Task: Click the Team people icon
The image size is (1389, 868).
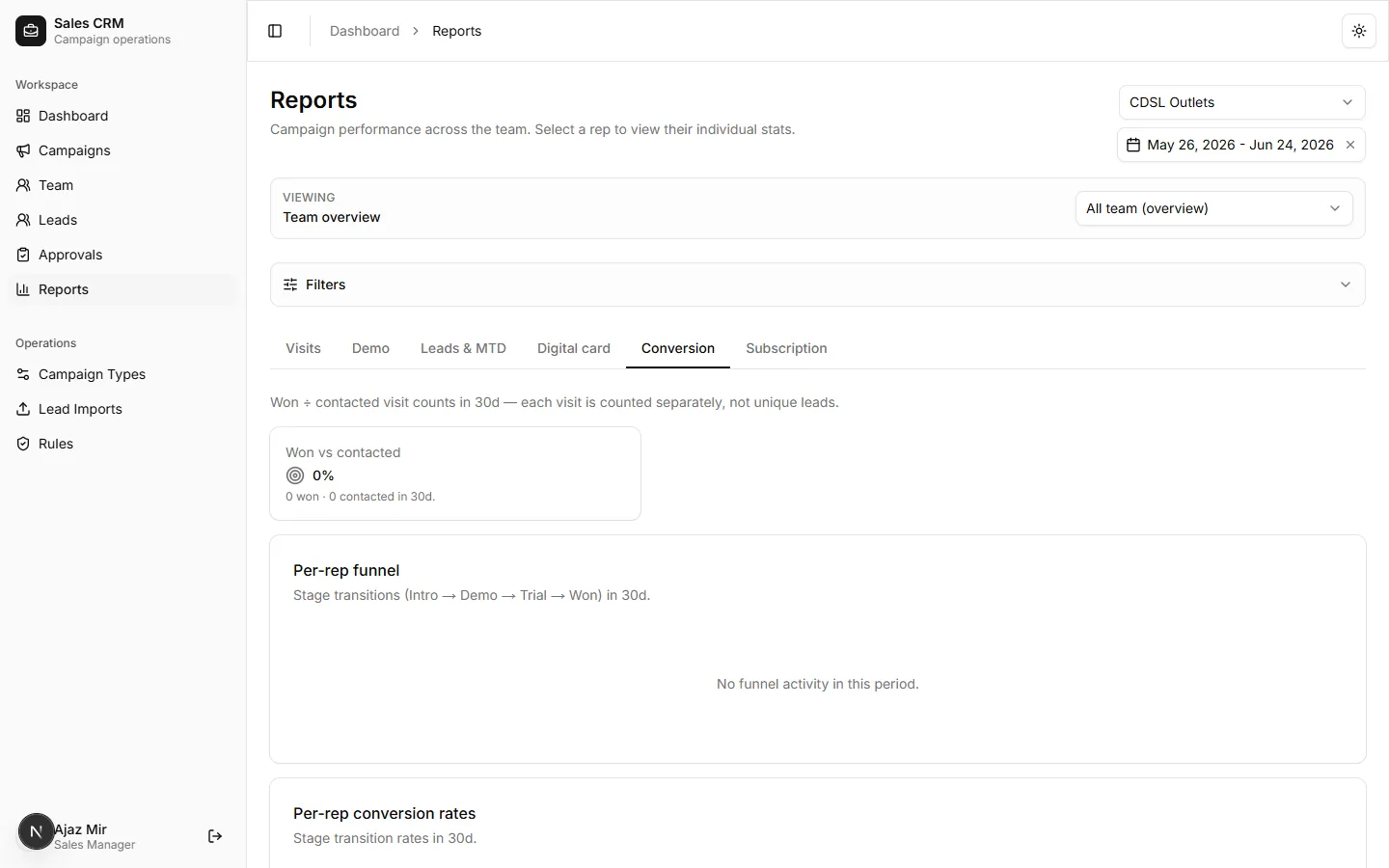Action: click(x=23, y=185)
